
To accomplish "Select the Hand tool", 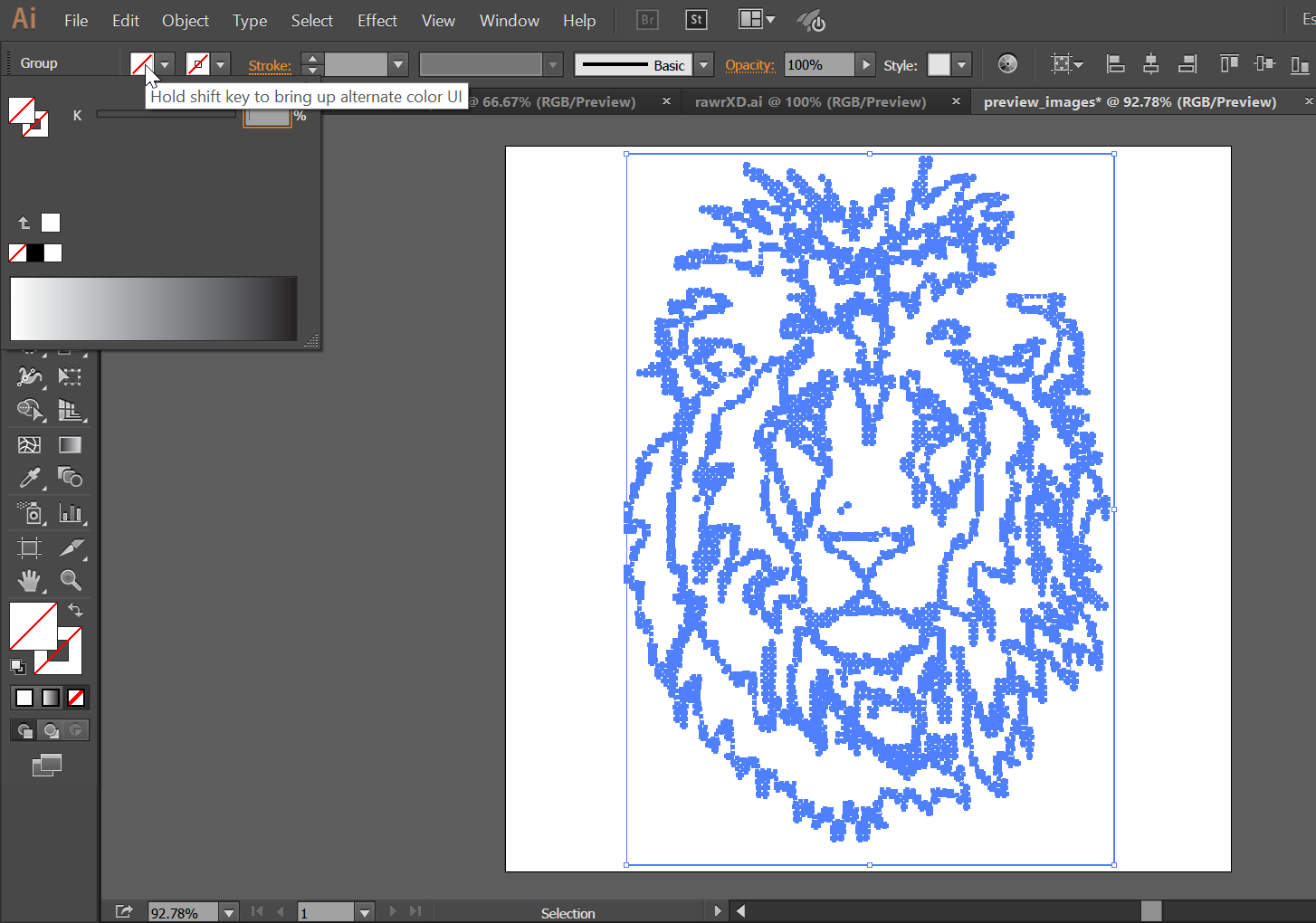I will pyautogui.click(x=30, y=580).
